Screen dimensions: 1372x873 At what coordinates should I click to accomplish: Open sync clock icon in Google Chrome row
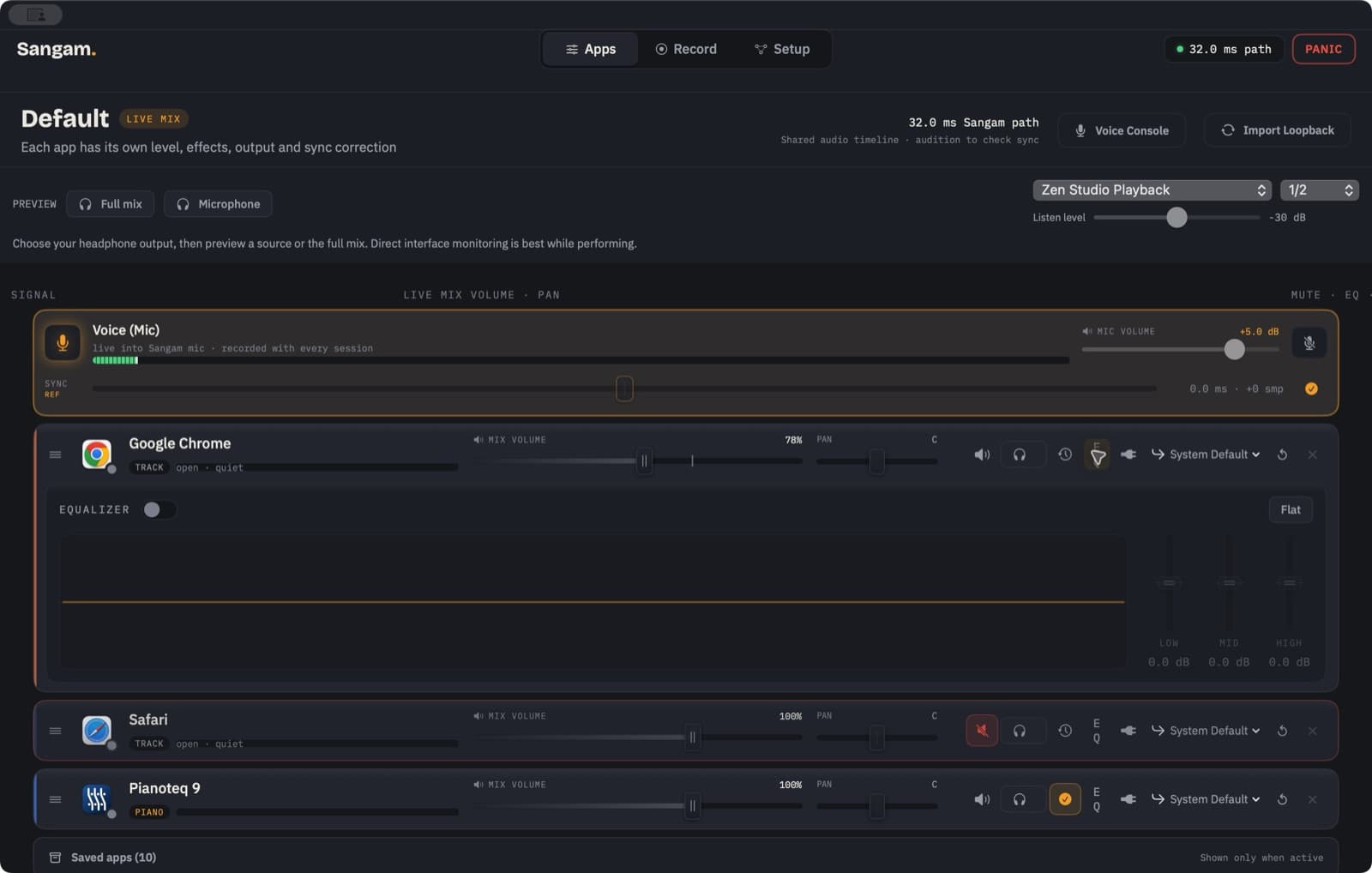pyautogui.click(x=1065, y=455)
